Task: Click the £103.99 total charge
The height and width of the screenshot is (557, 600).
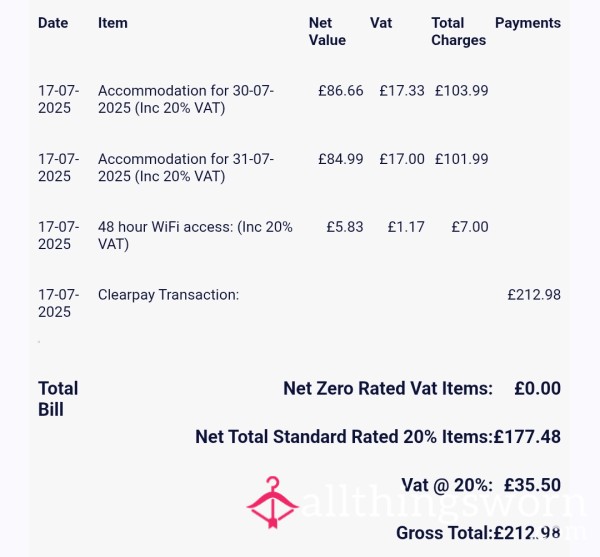Action: [461, 91]
